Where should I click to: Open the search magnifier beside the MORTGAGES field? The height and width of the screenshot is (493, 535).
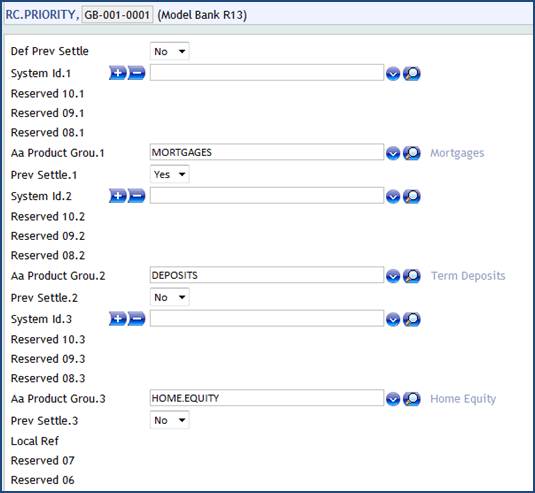pos(412,153)
